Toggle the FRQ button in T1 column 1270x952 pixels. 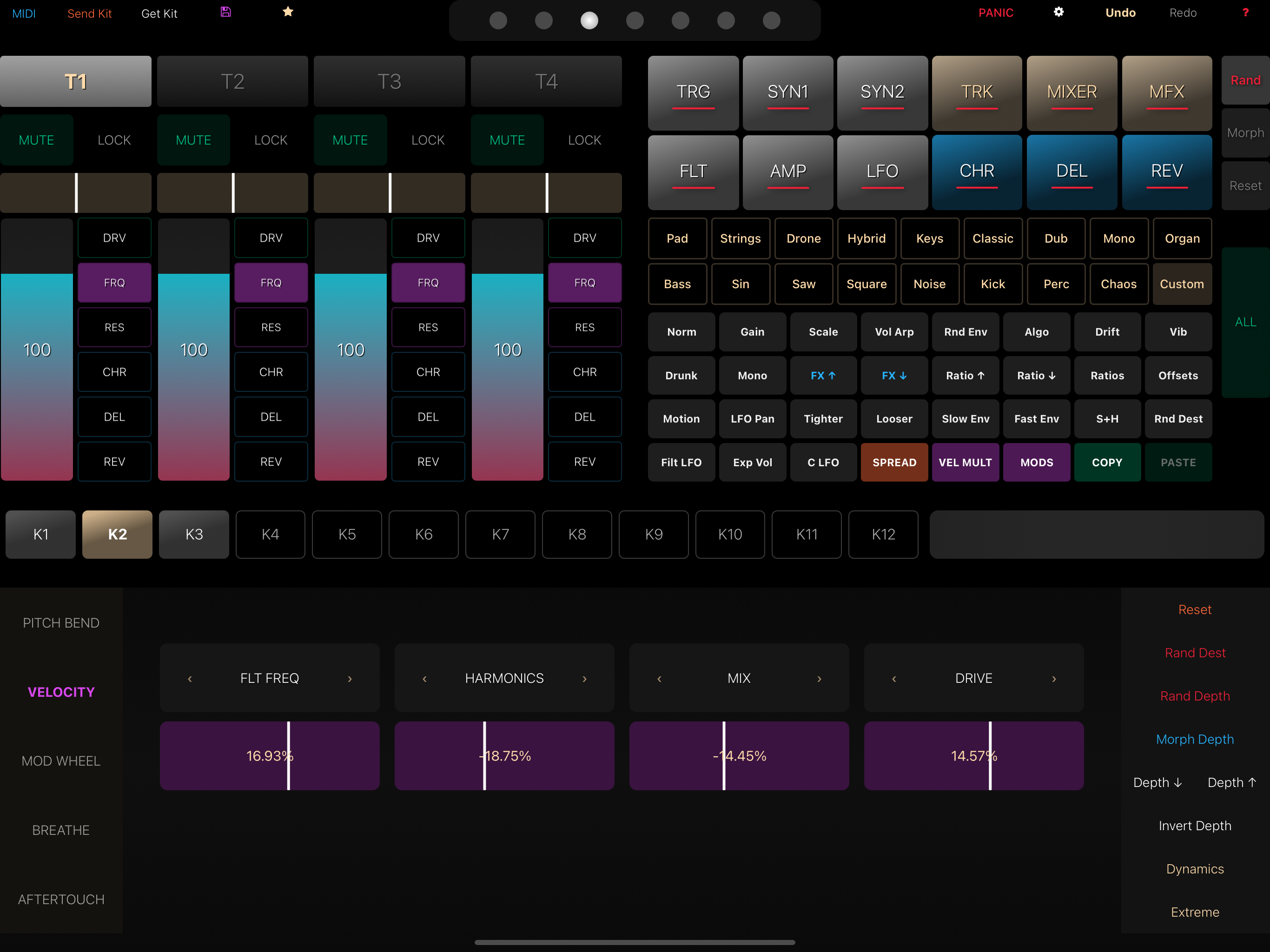click(114, 283)
